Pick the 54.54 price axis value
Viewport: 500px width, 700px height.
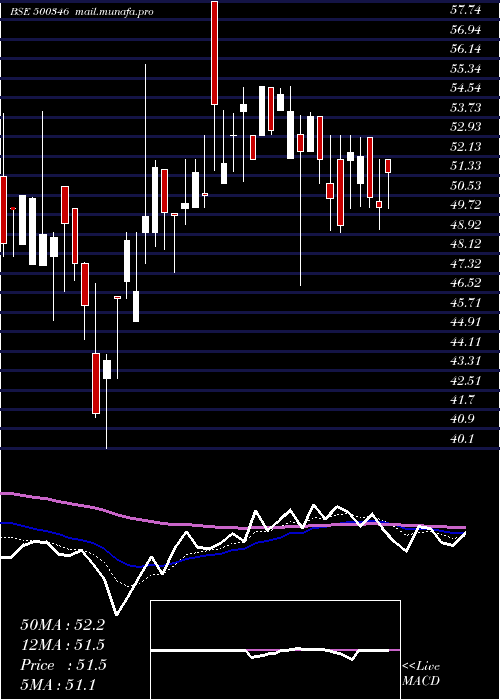(x=466, y=88)
